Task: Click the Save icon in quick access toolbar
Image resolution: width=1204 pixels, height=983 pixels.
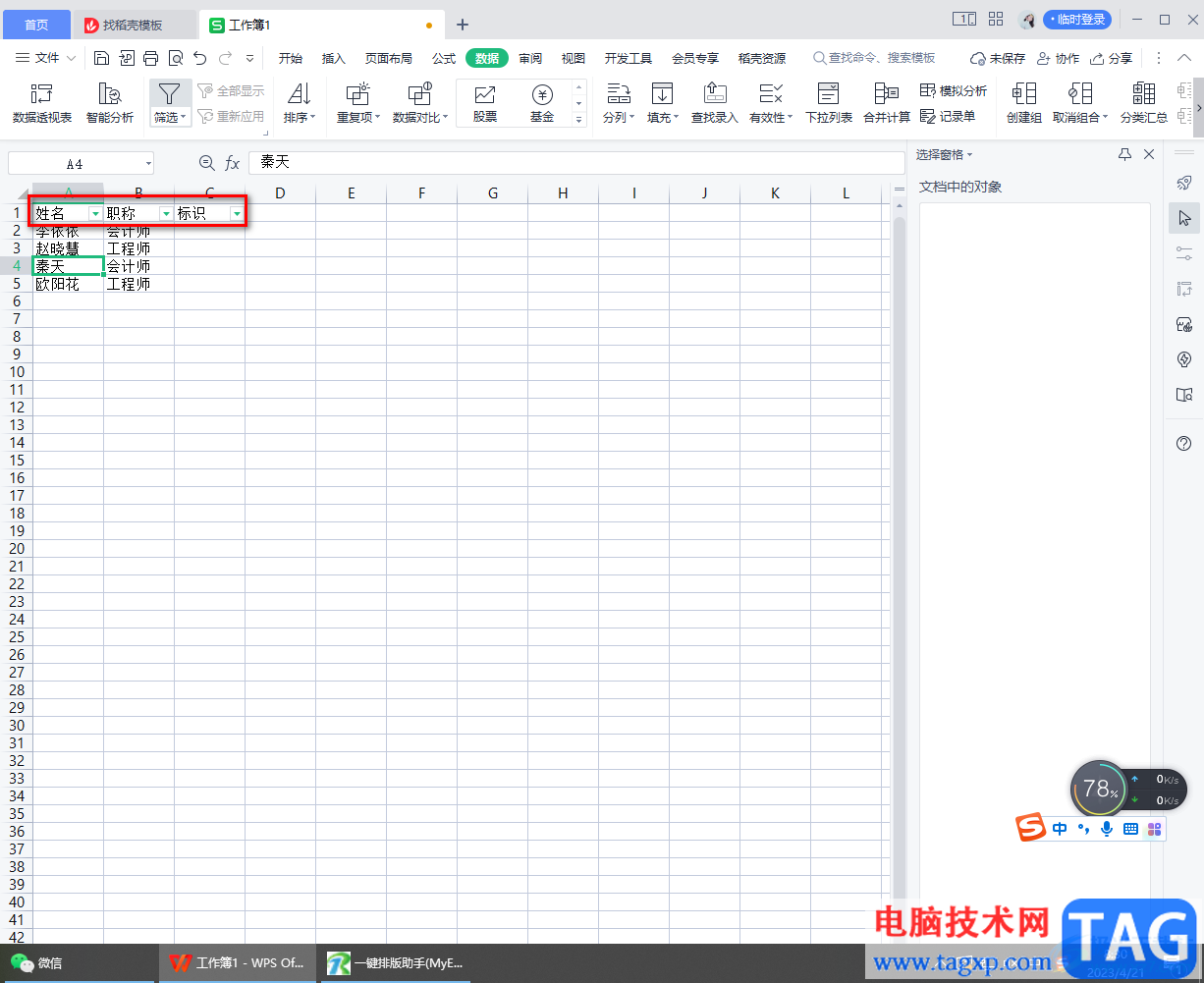Action: tap(101, 58)
